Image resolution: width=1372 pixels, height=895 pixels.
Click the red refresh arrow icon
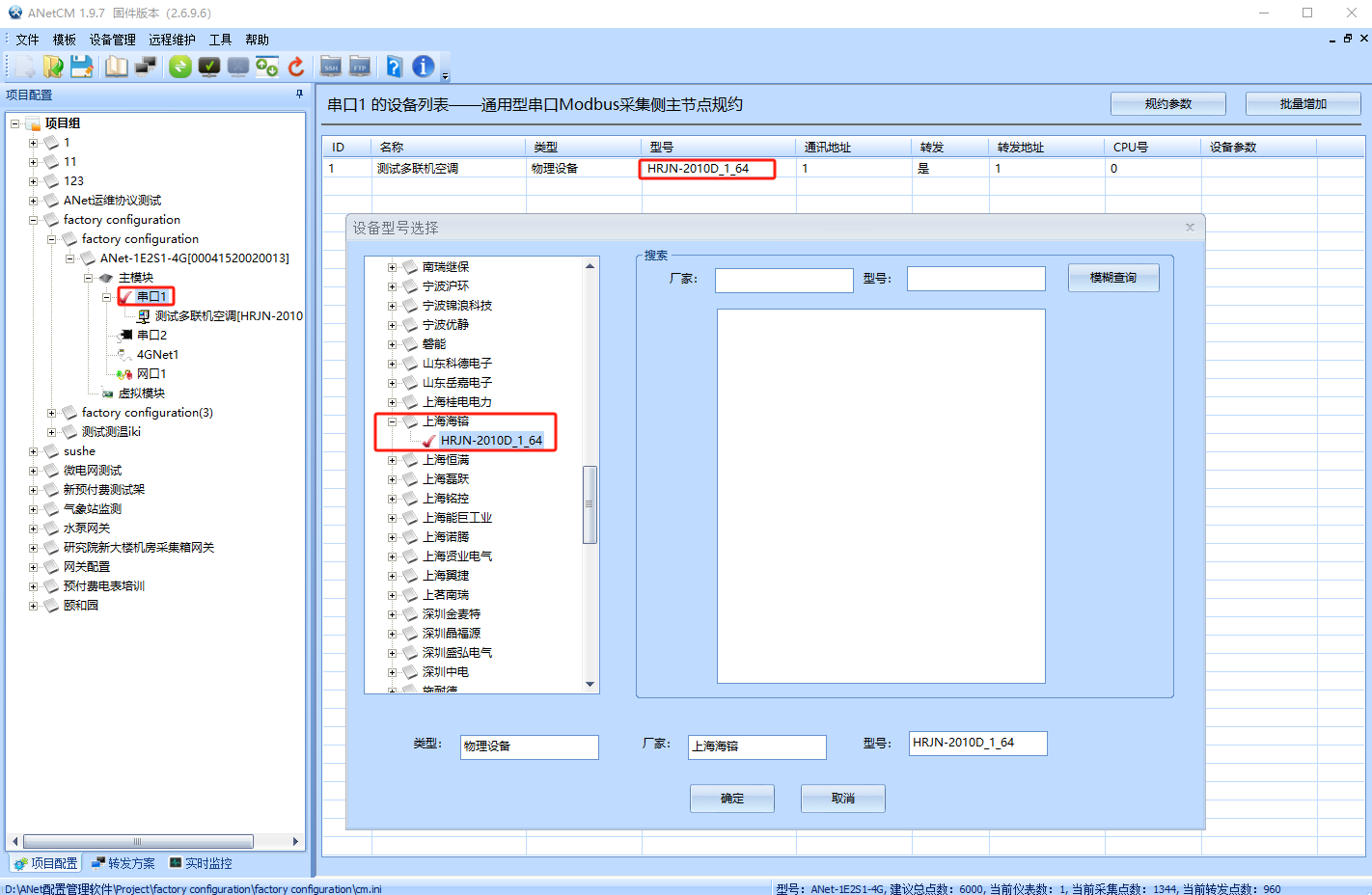(296, 67)
